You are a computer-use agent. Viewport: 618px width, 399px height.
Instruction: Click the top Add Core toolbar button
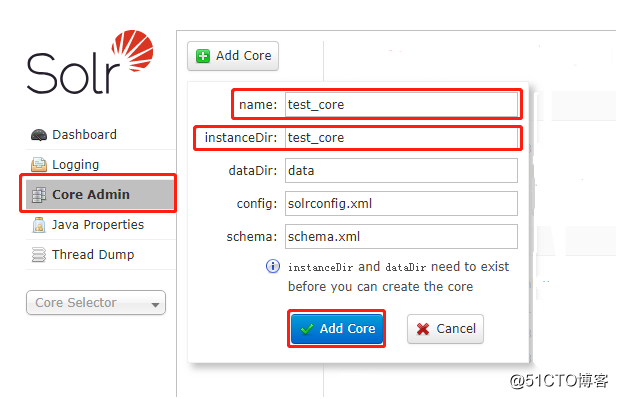point(233,56)
